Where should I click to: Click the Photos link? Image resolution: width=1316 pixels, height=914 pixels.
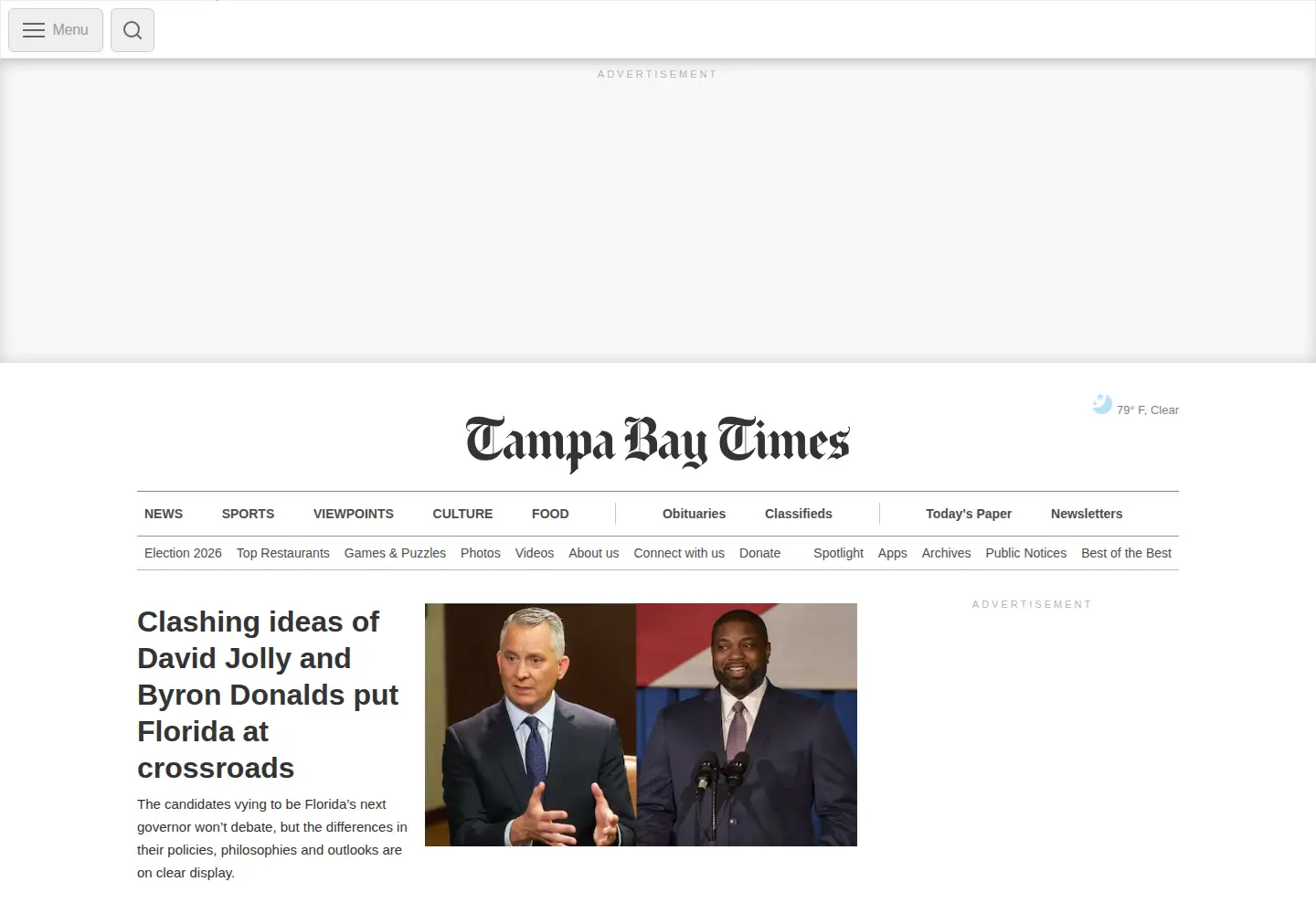[481, 553]
